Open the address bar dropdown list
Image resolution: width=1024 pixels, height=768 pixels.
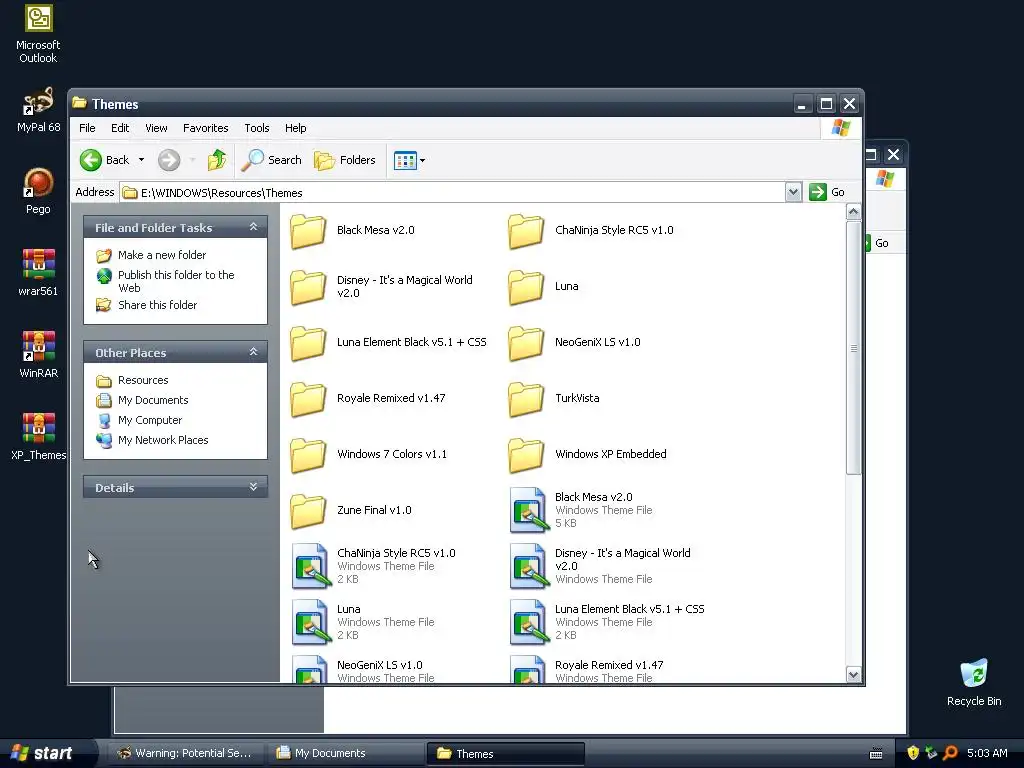click(x=793, y=192)
